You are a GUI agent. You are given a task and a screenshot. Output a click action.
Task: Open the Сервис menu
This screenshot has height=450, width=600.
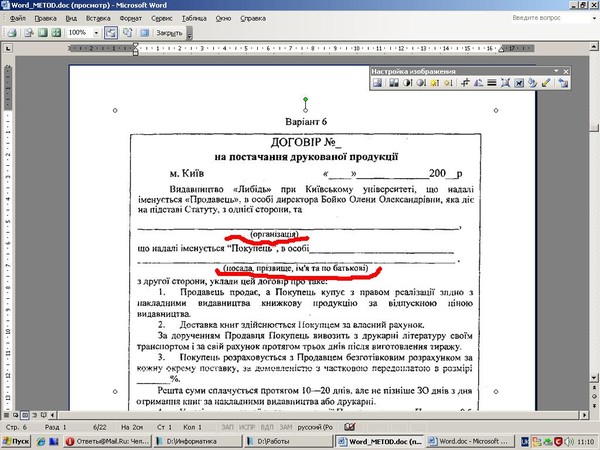pos(161,18)
